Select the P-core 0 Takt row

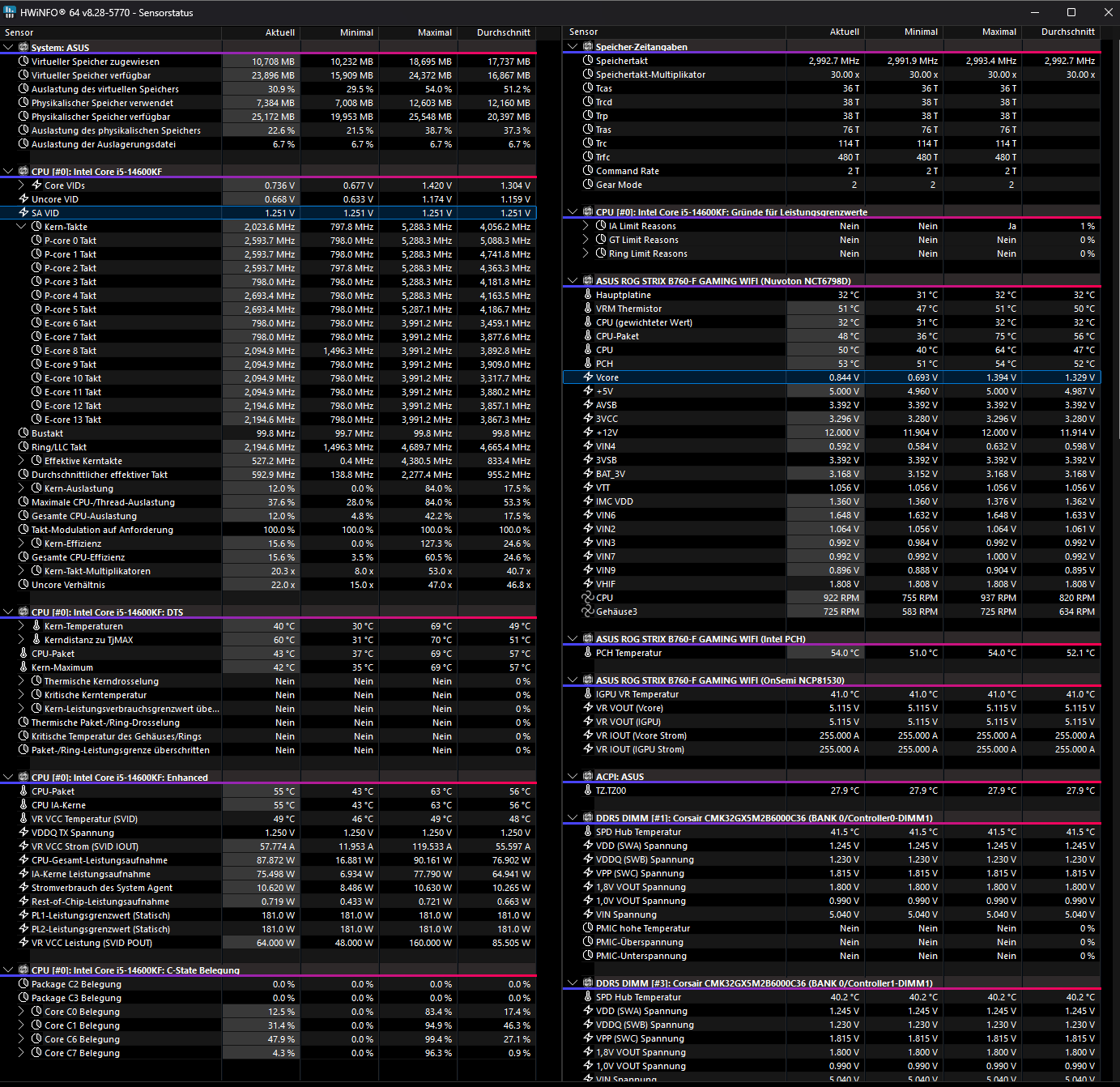pos(268,241)
